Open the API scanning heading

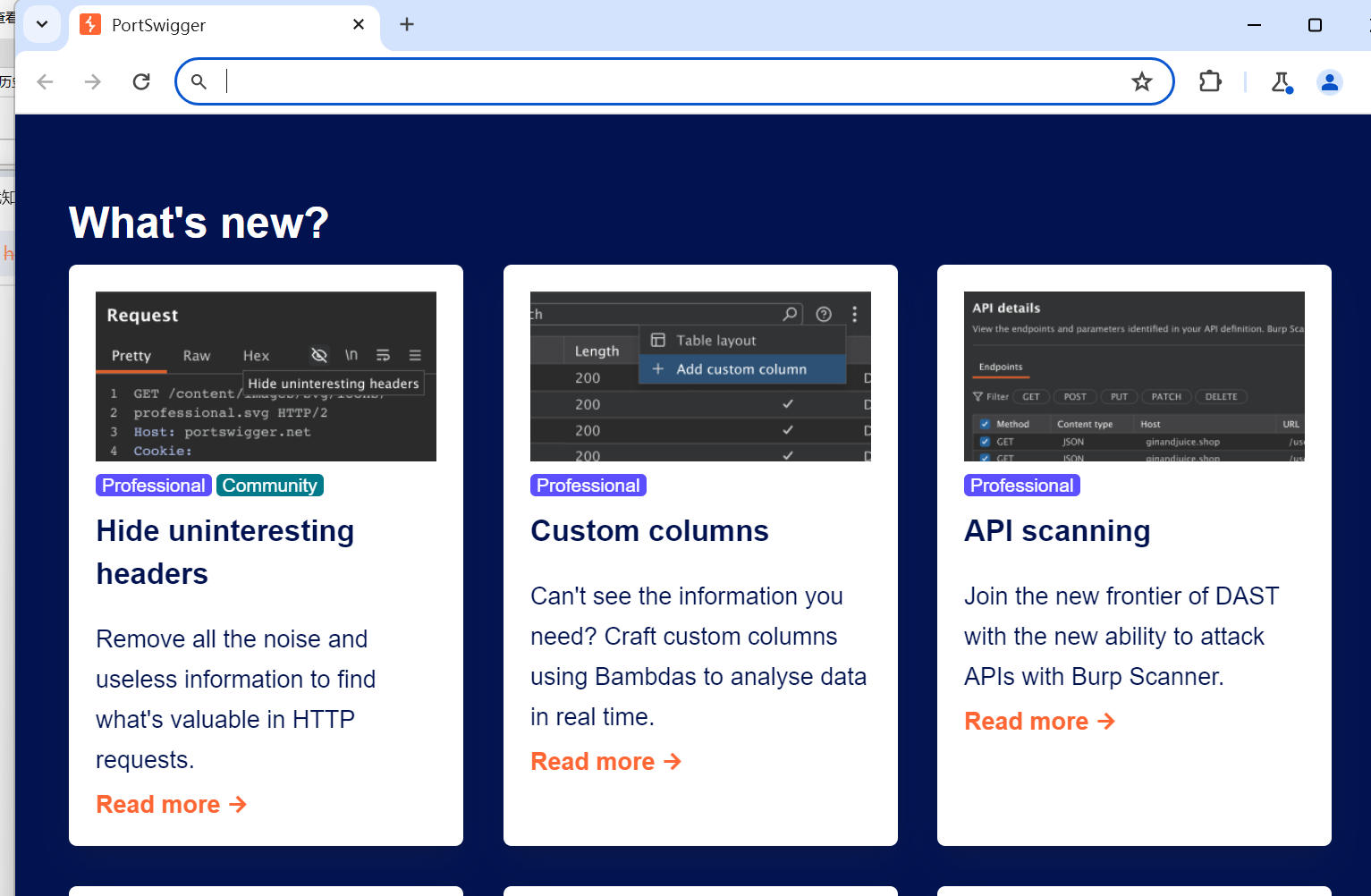click(1057, 531)
